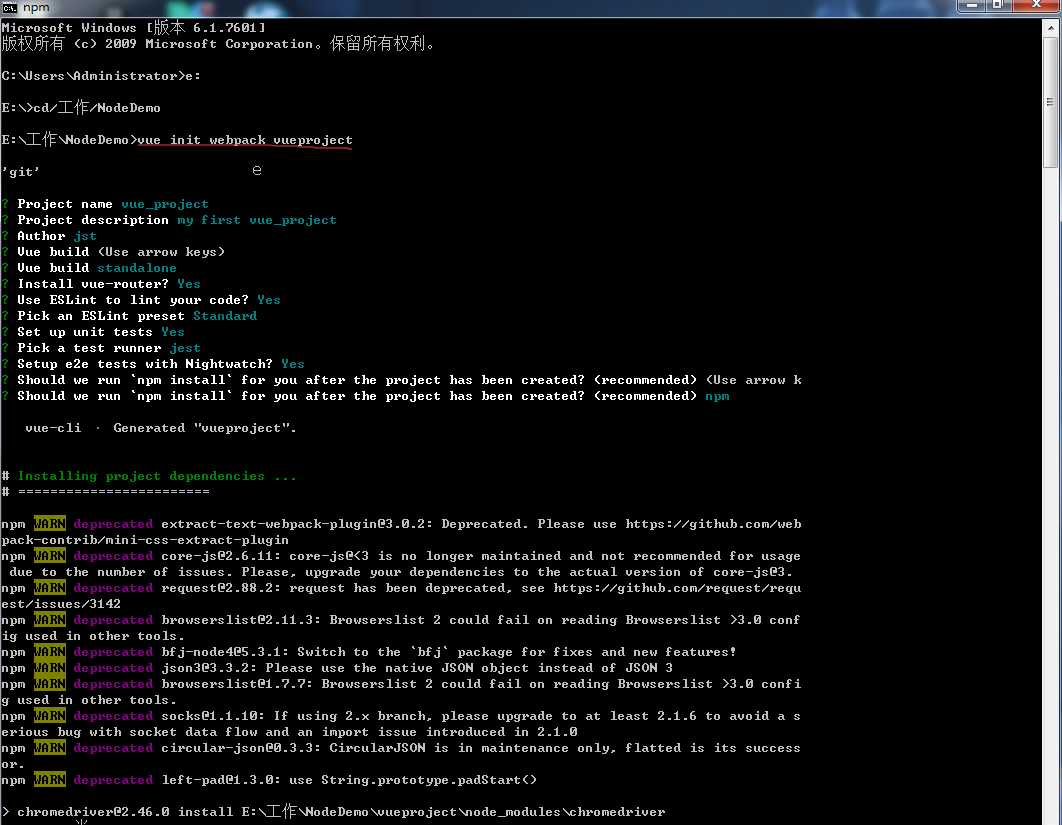Click the 'C:\Users\Administrator>e:' prompt line
Screen dimensions: 1062x825
point(101,76)
